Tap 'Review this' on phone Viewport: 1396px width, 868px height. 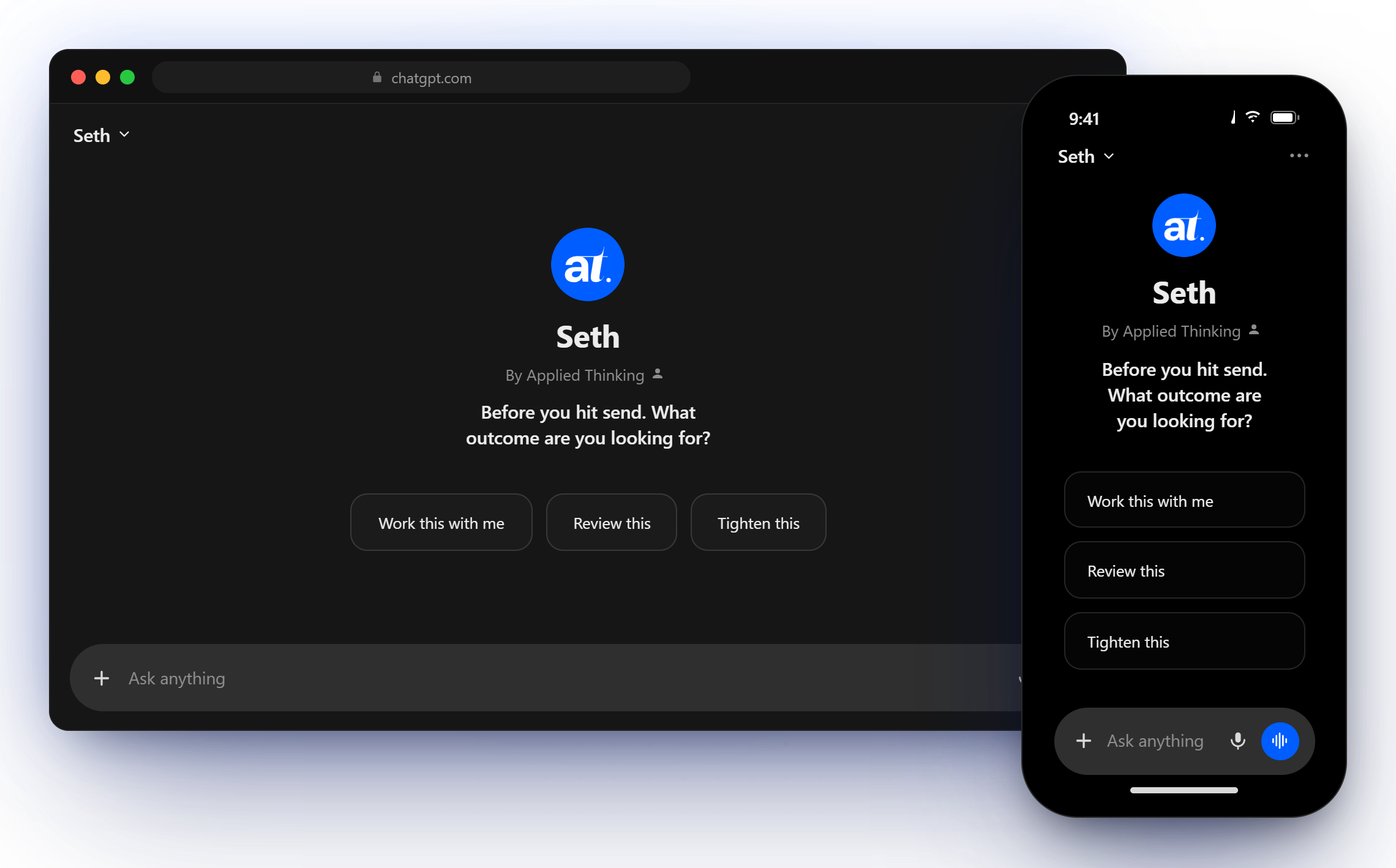pos(1184,570)
